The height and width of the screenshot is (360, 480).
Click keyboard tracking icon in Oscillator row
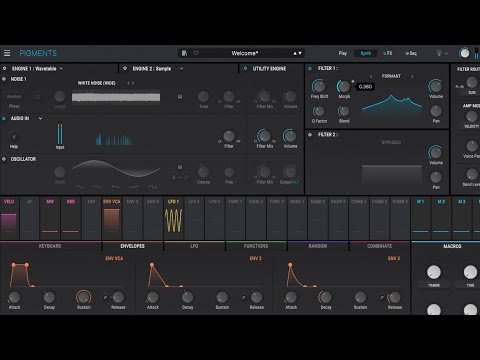pos(180,167)
